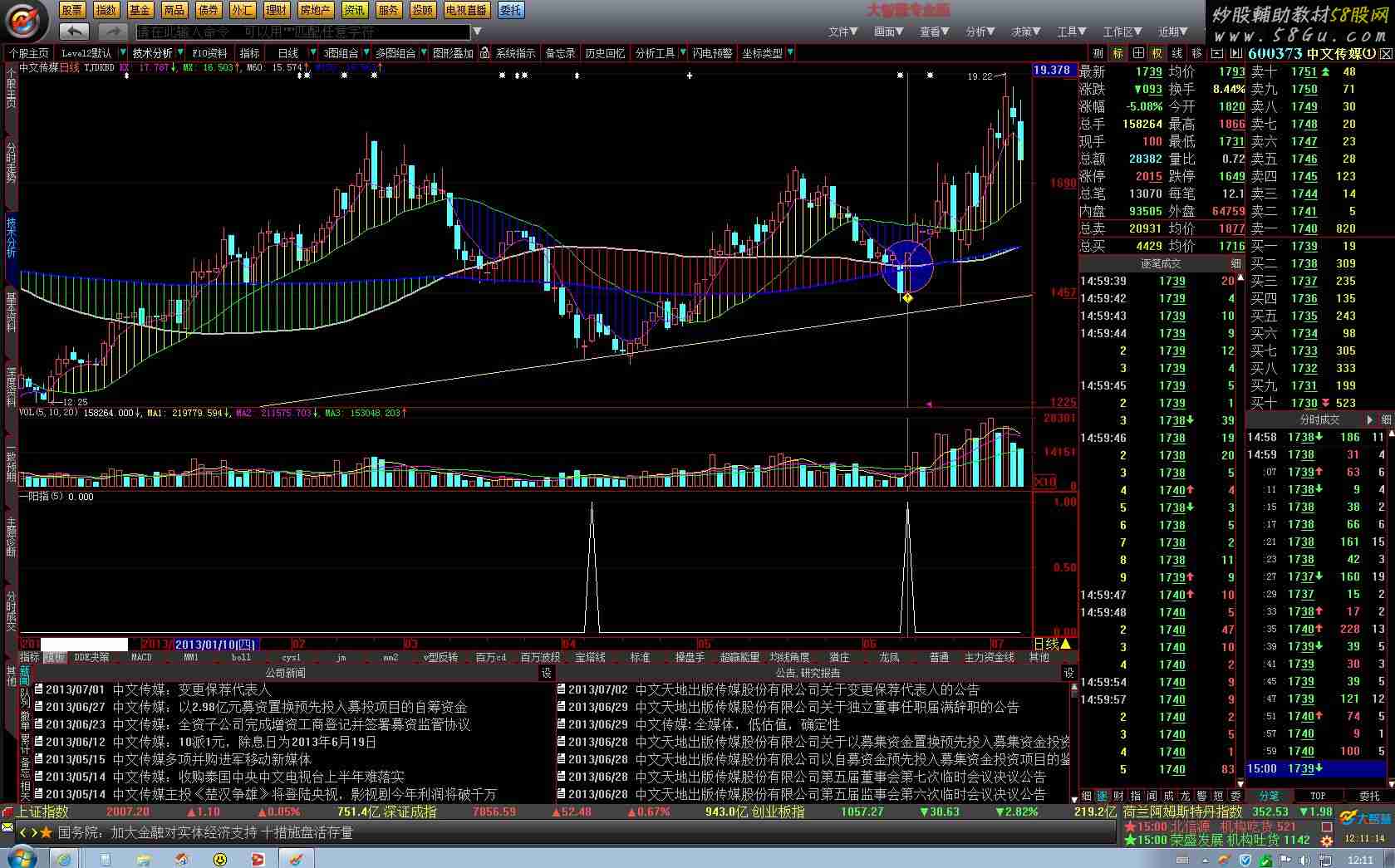Toggle the 权 ex-rights adjustment

pyautogui.click(x=1157, y=53)
